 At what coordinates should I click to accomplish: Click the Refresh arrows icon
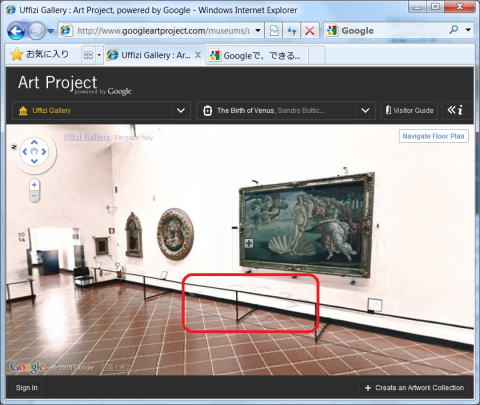click(x=292, y=31)
